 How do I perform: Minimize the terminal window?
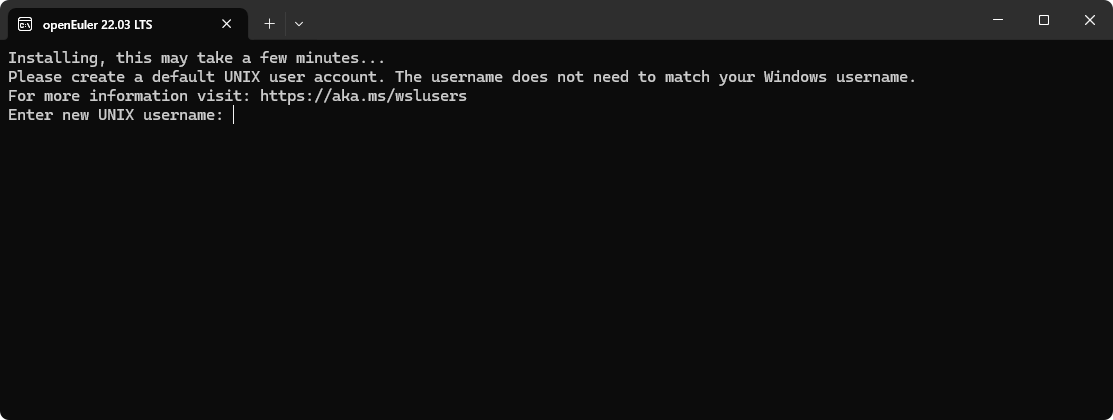pos(998,20)
